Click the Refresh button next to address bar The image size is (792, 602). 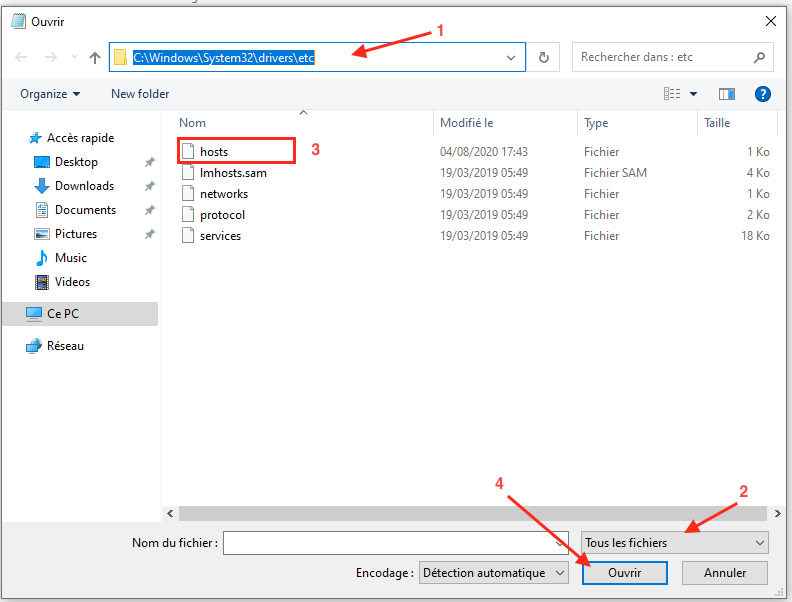point(543,58)
